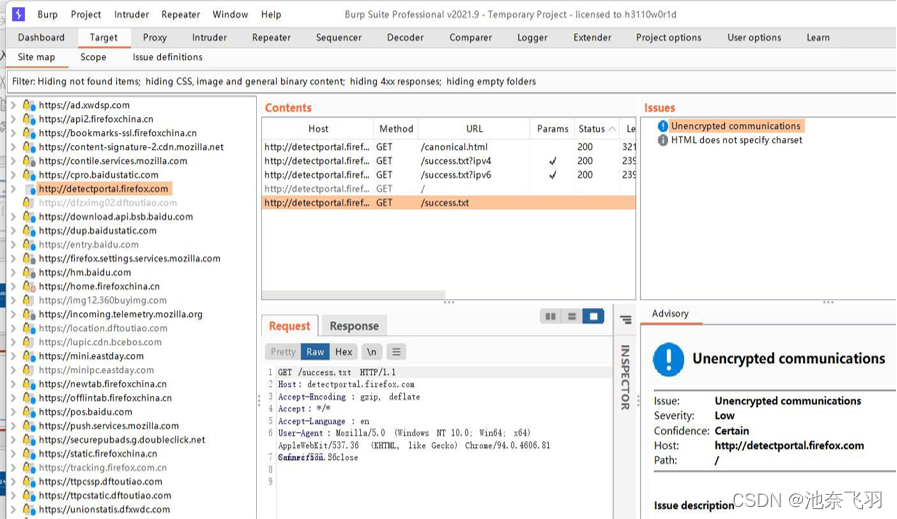The height and width of the screenshot is (519, 897).
Task: Click lock icon for hm.baidu.com
Action: tap(29, 272)
